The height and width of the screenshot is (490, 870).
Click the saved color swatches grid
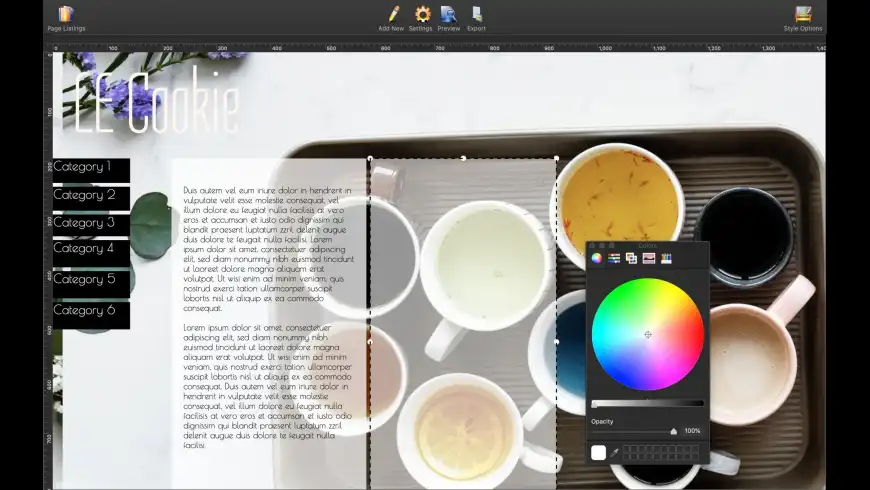tap(661, 453)
